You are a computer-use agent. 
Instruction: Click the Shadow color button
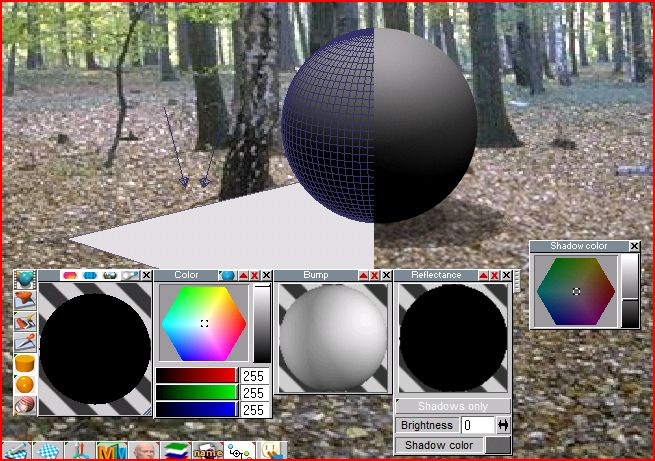pos(439,445)
